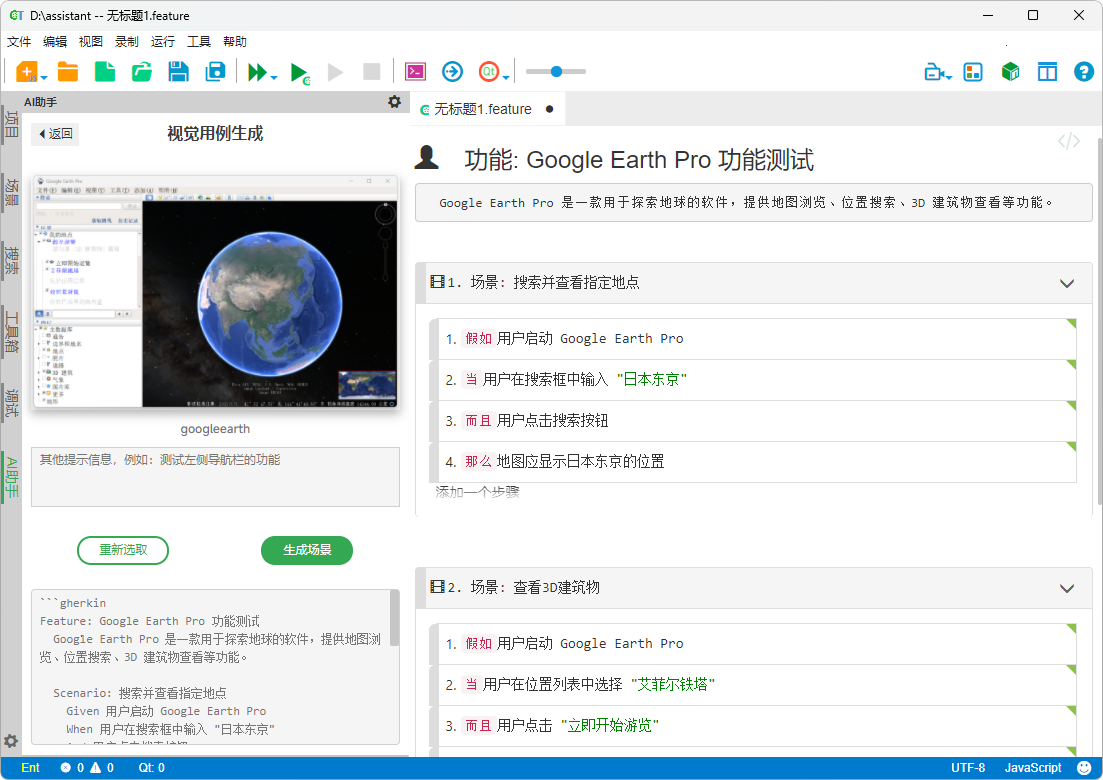Click the green open-file folder icon

tap(141, 72)
